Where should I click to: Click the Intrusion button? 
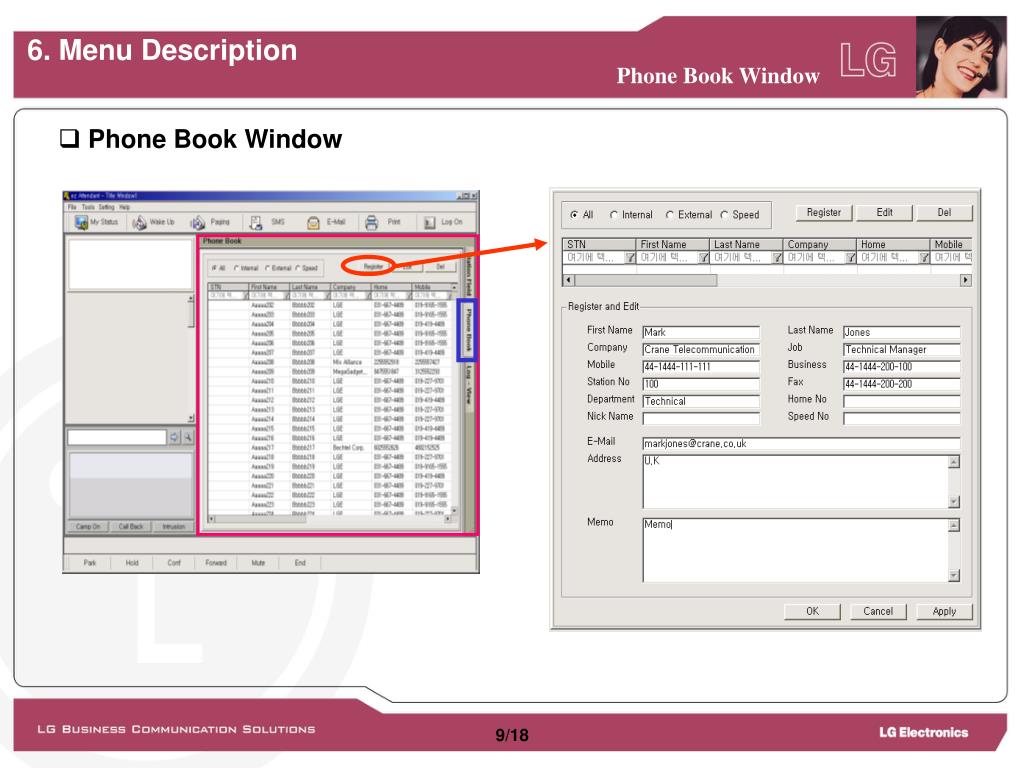(173, 526)
